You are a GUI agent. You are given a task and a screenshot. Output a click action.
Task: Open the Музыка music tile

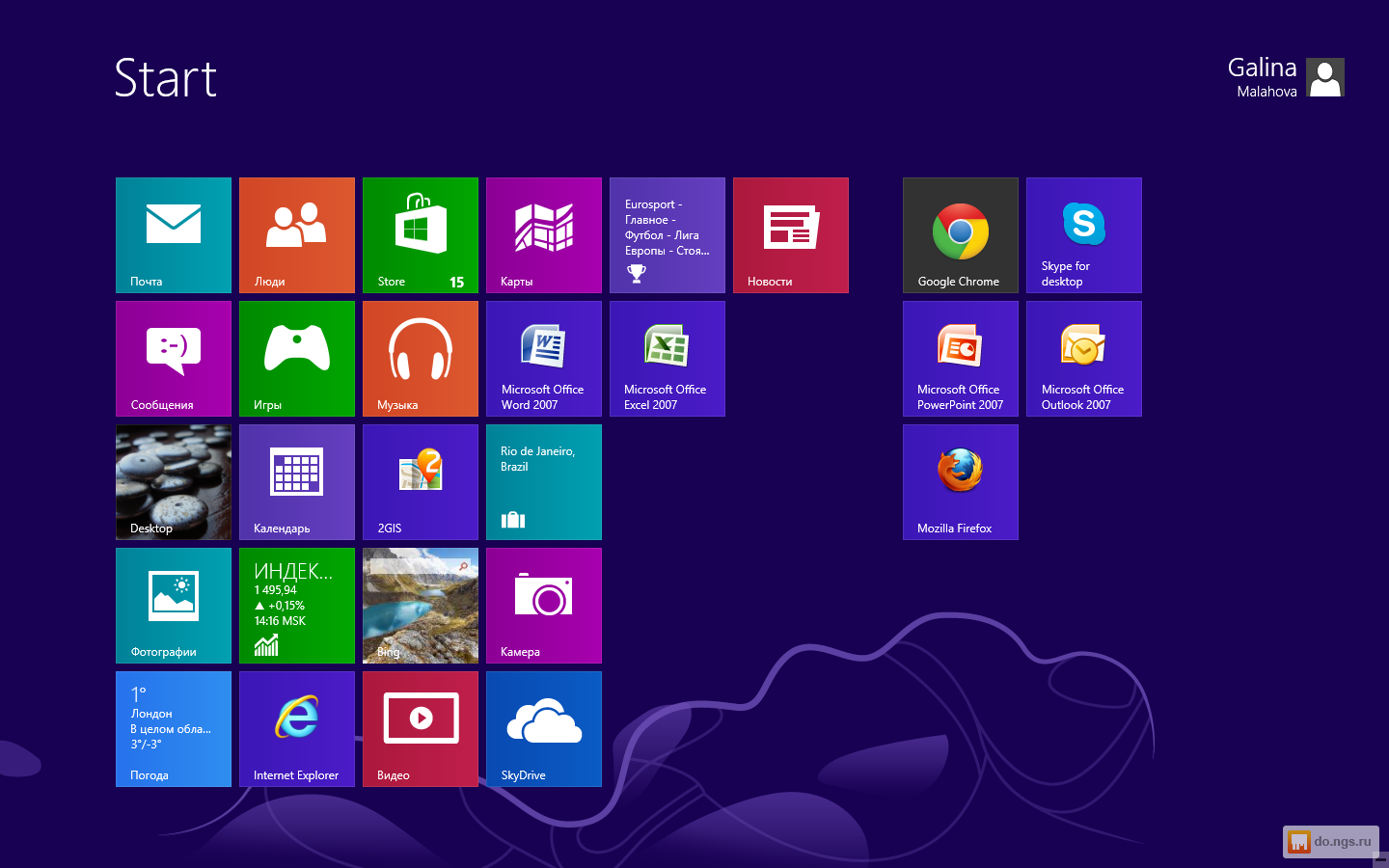pyautogui.click(x=421, y=359)
